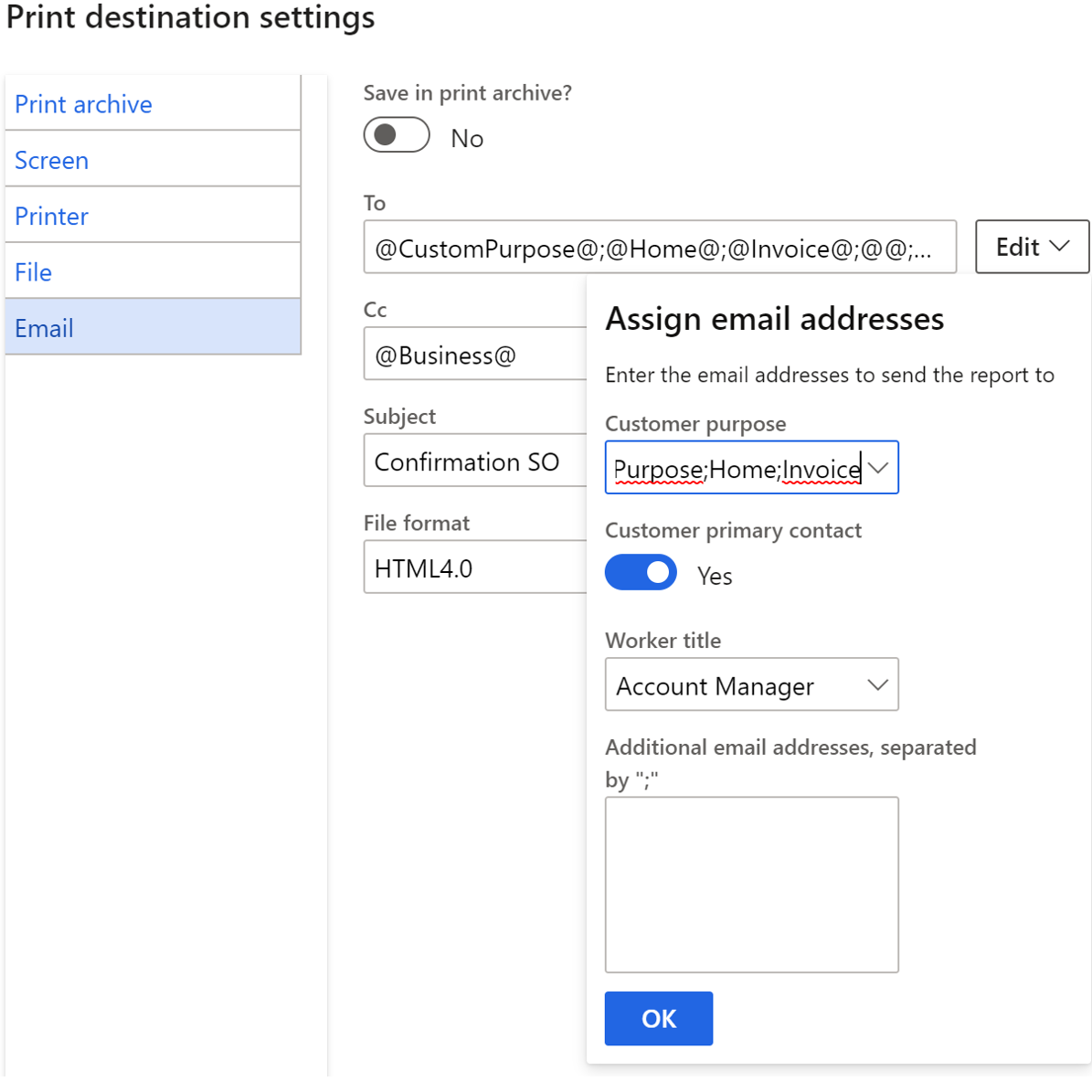Turn off Customer primary contact toggle
This screenshot has height=1092, width=1092.
pyautogui.click(x=641, y=572)
